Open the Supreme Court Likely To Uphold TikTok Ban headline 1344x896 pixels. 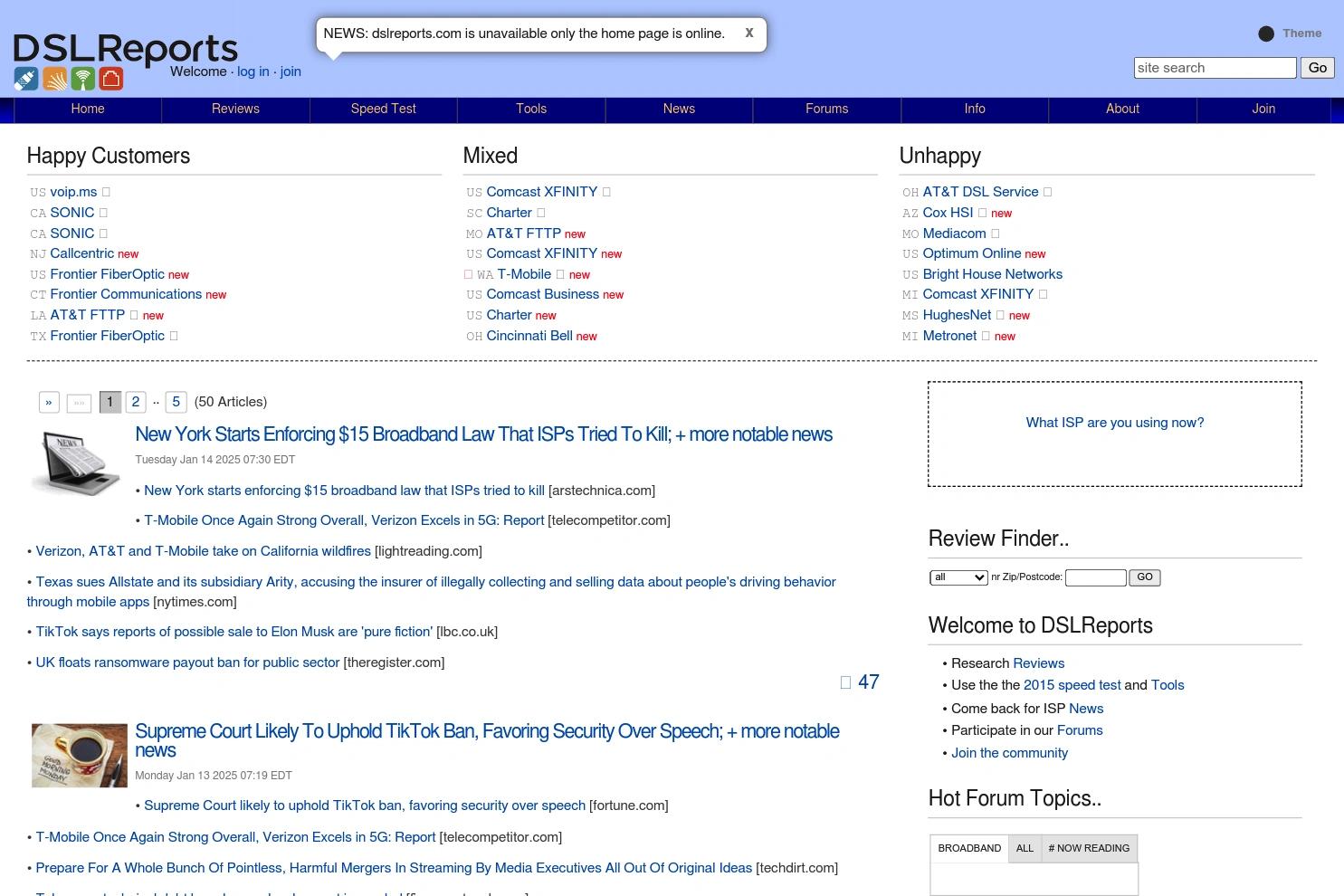click(488, 740)
